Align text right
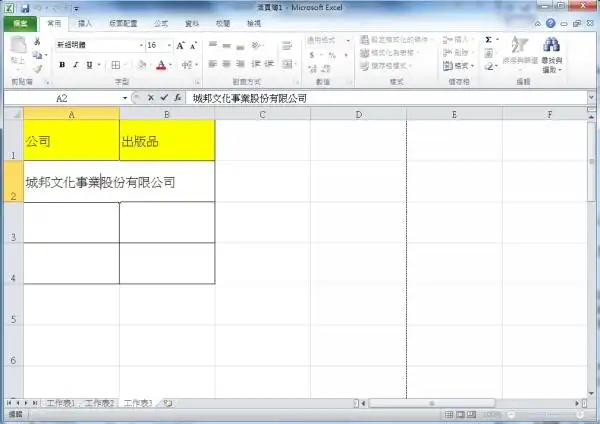 click(x=240, y=64)
